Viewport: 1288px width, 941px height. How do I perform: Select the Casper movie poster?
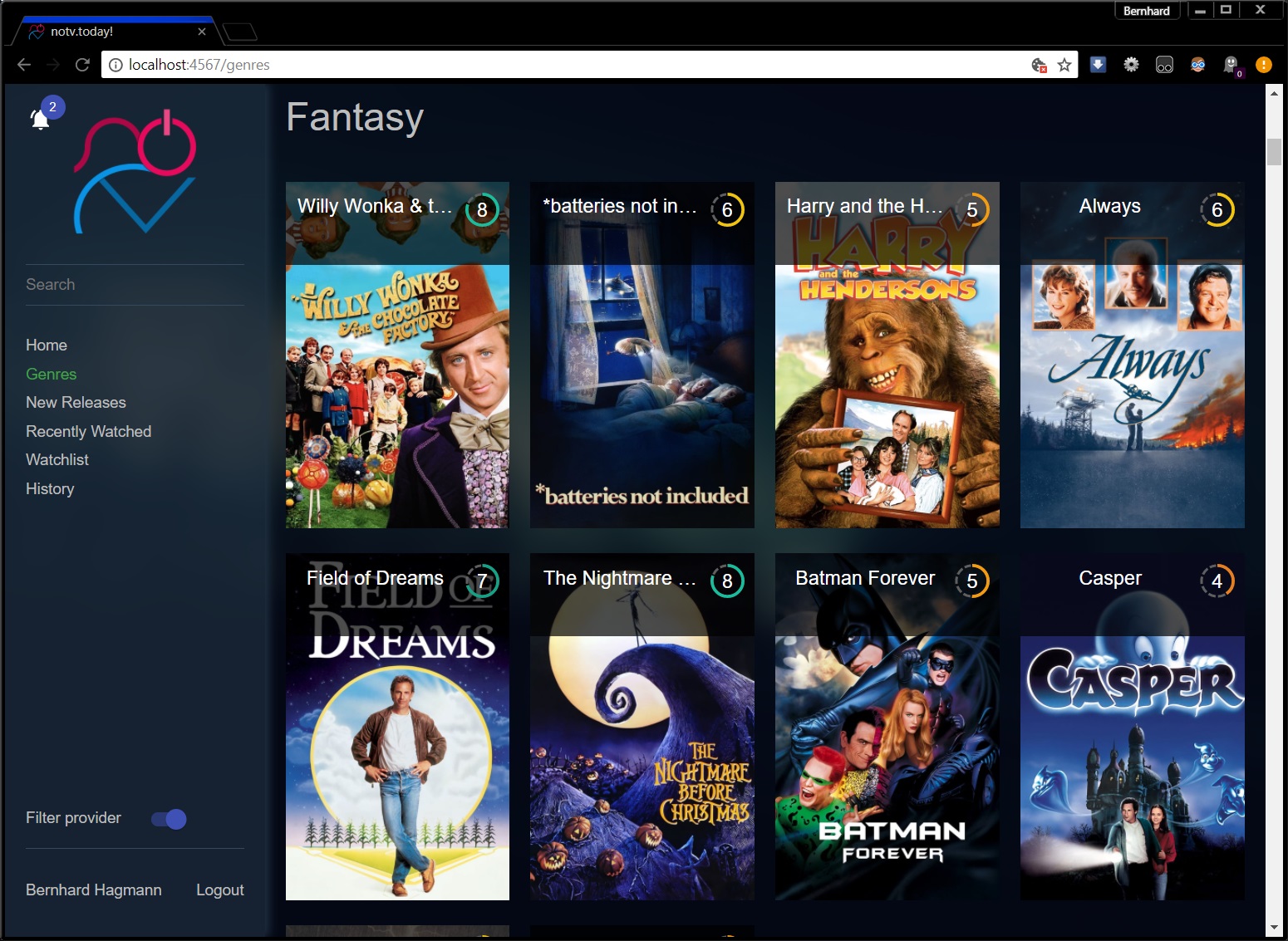1132,747
